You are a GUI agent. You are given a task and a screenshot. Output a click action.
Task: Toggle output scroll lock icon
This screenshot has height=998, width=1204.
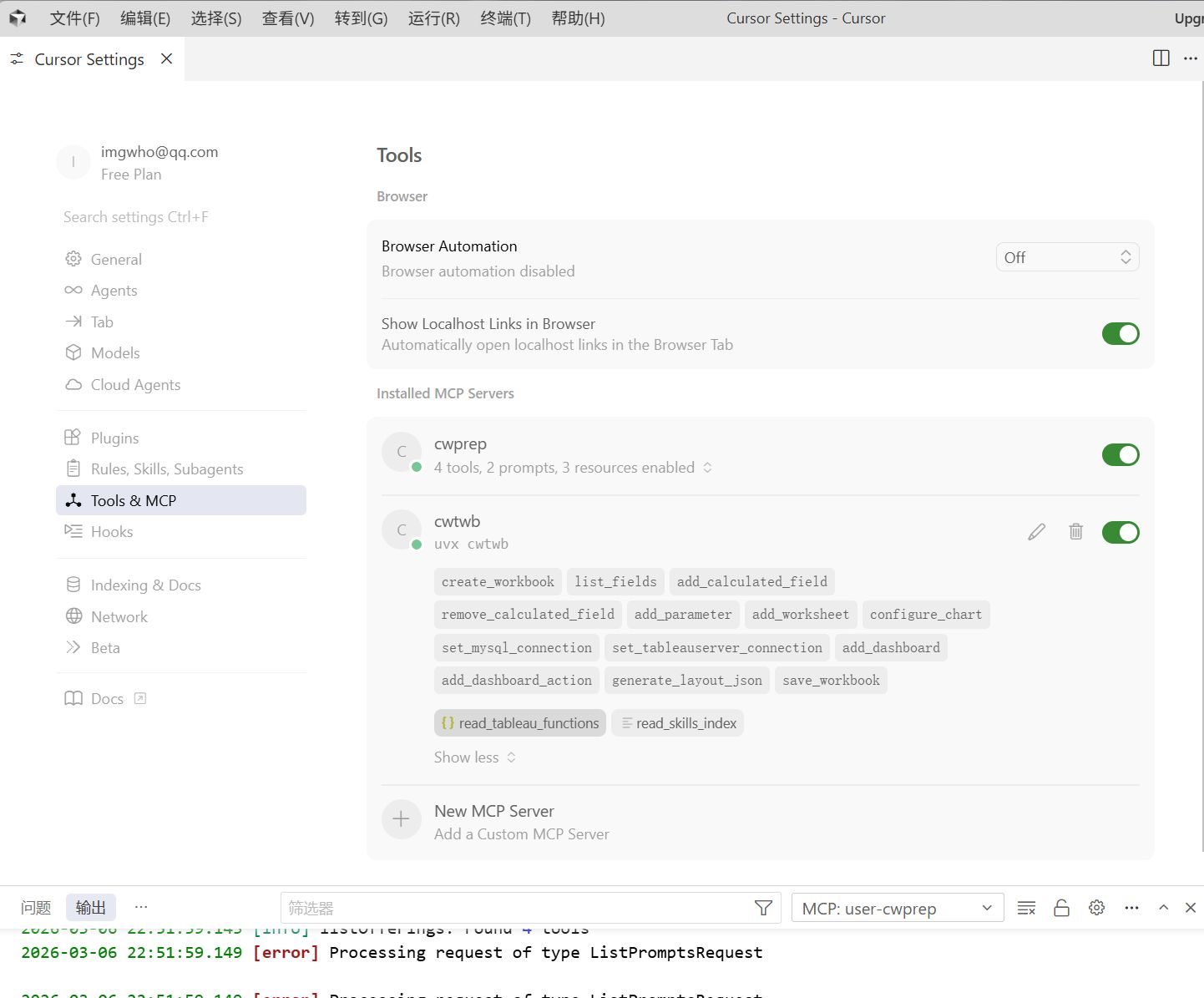(1061, 908)
